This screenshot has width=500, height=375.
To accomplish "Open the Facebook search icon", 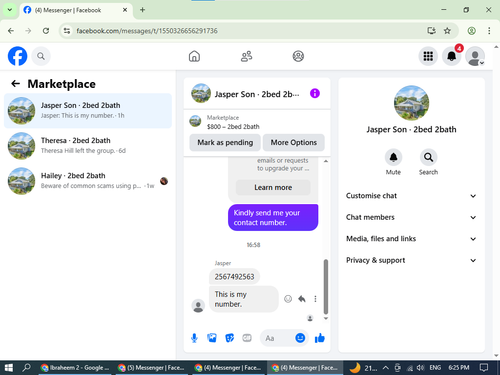I will pos(41,56).
